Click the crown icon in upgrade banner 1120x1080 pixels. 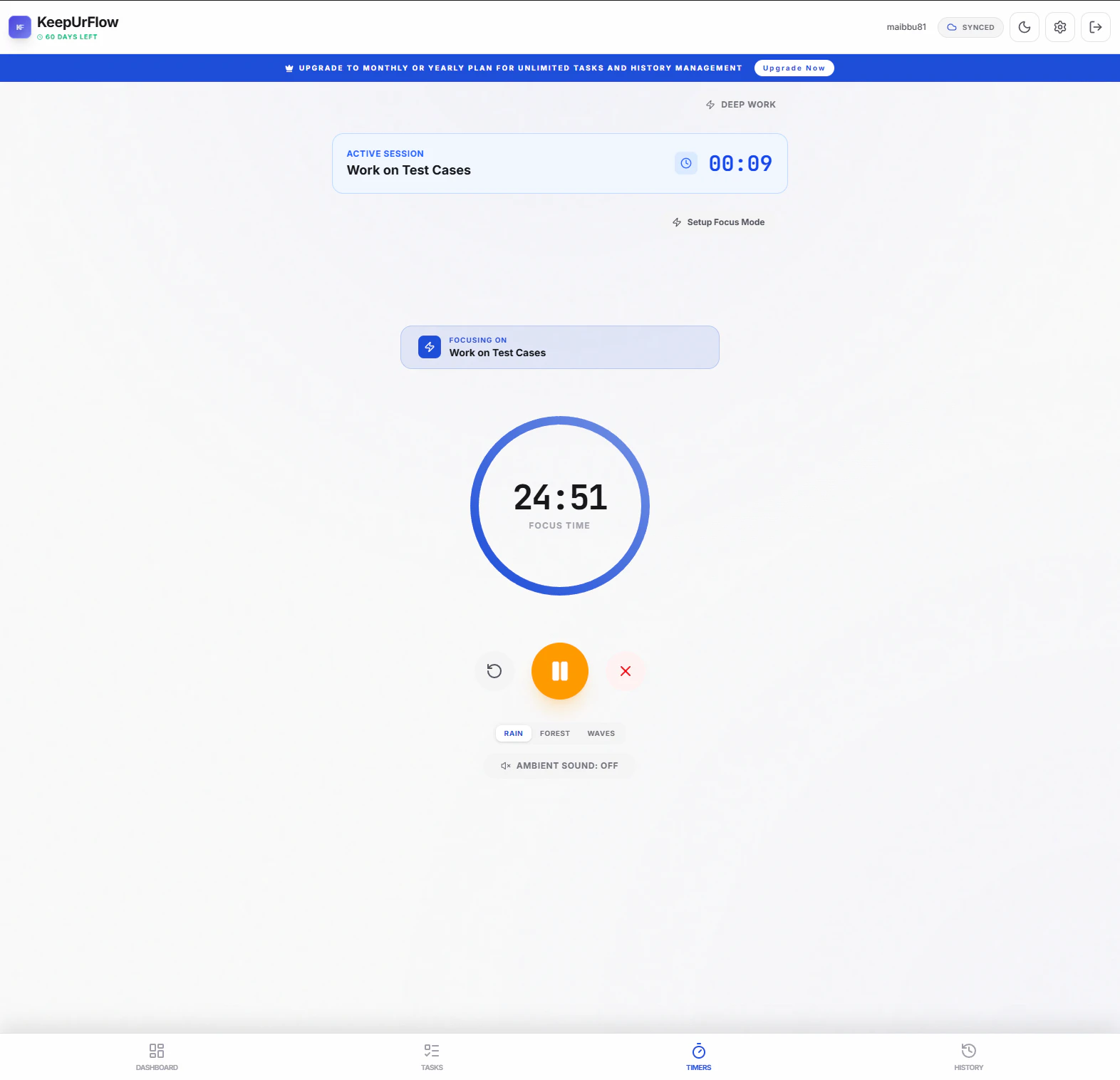[289, 68]
